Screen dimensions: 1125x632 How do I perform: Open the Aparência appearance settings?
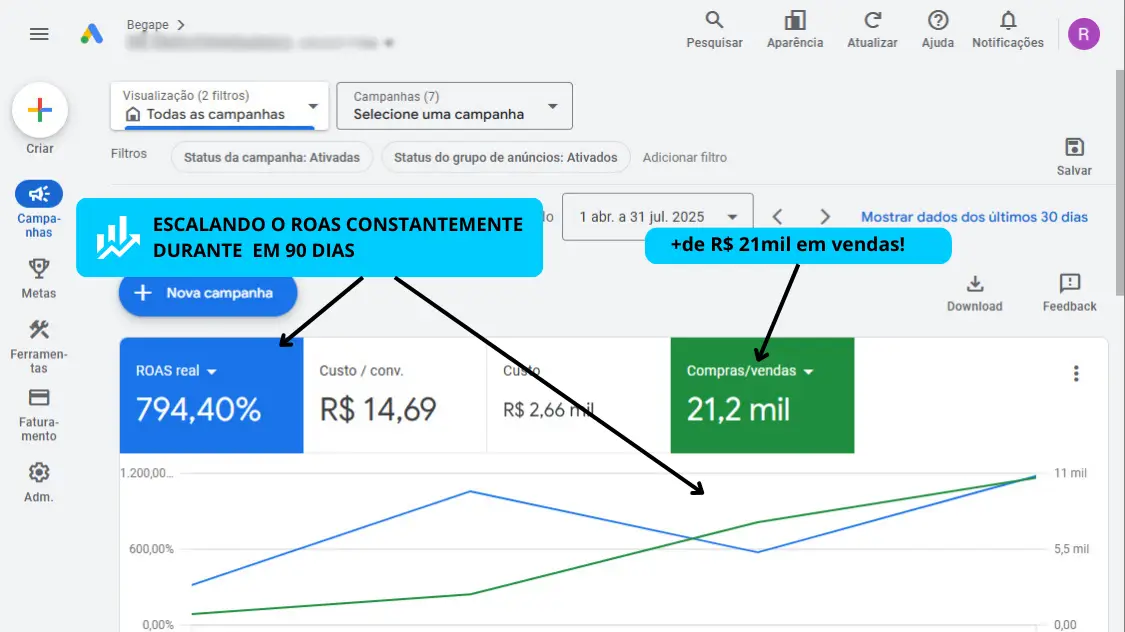coord(795,21)
